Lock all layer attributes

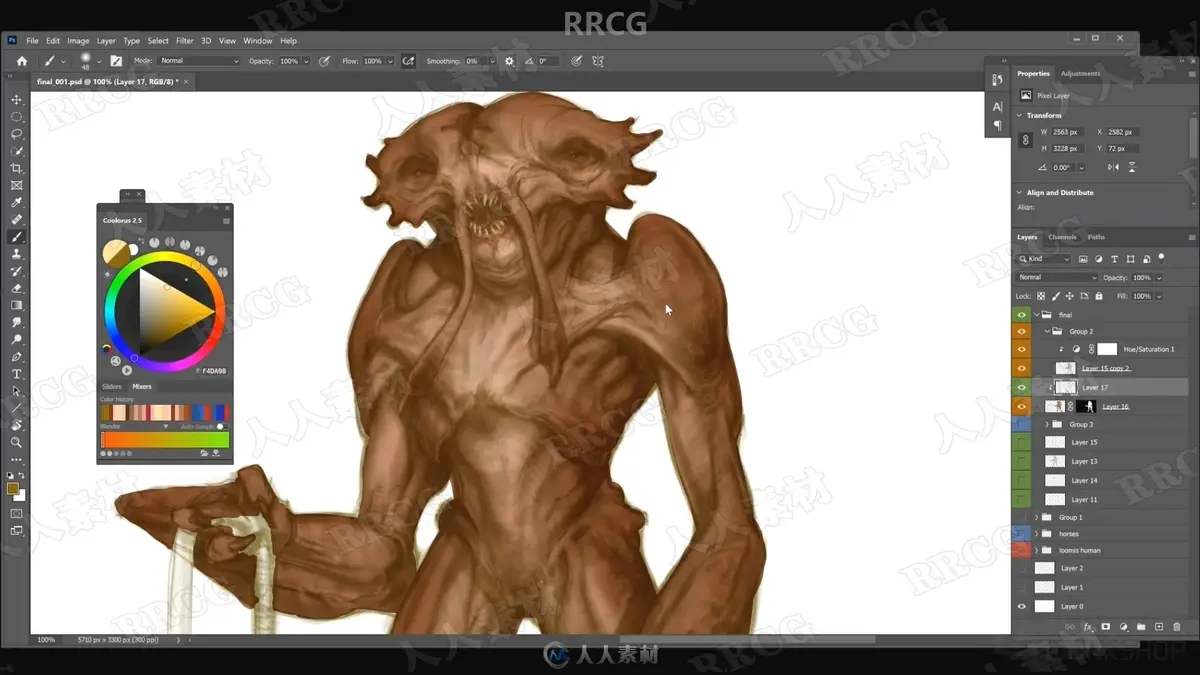(x=1099, y=296)
